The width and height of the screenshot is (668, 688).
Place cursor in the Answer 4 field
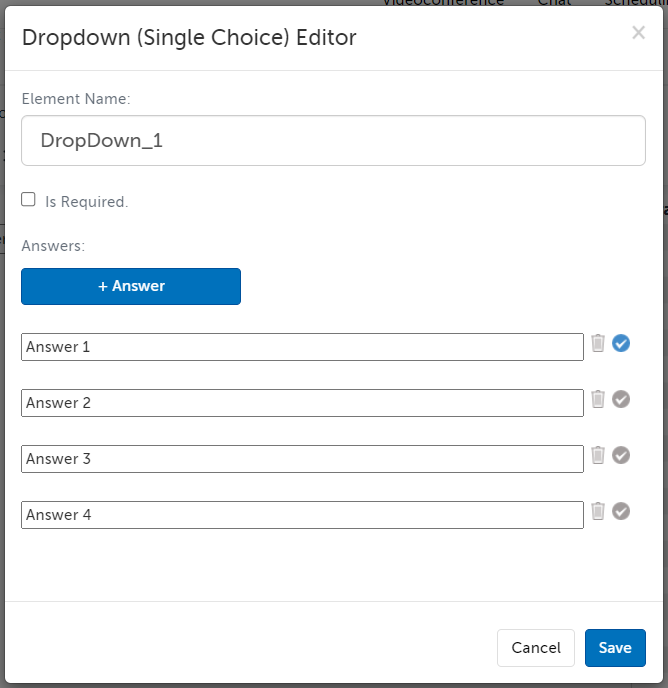click(302, 515)
